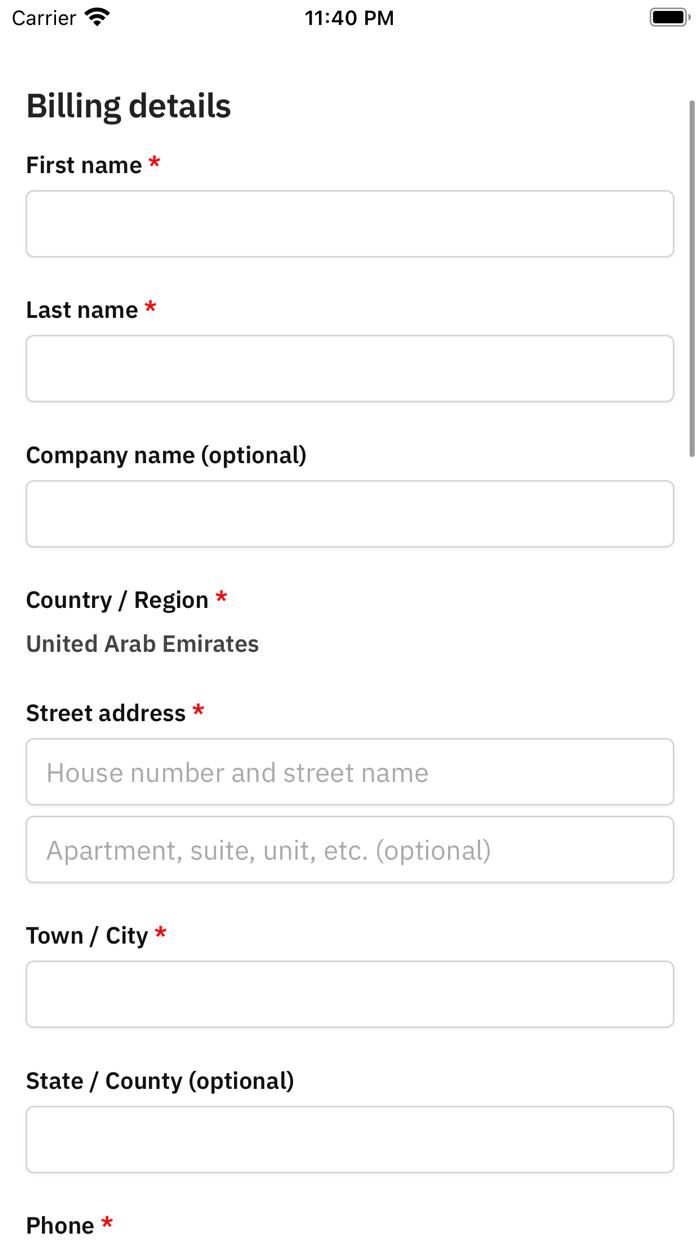Viewport: 700px width, 1244px height.
Task: Click the Town / City input box
Action: coord(350,994)
